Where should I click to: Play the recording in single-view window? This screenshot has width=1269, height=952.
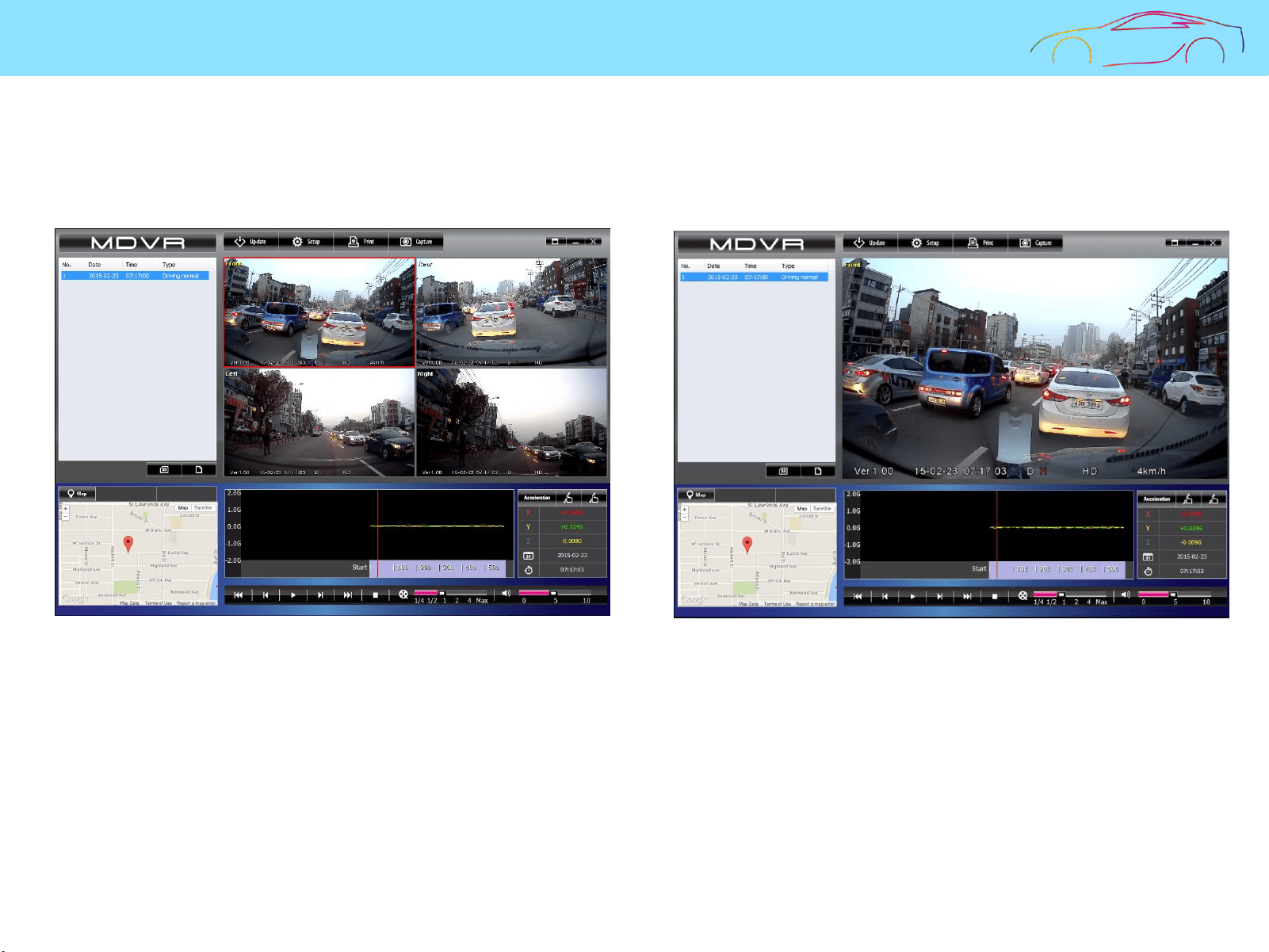click(x=912, y=596)
